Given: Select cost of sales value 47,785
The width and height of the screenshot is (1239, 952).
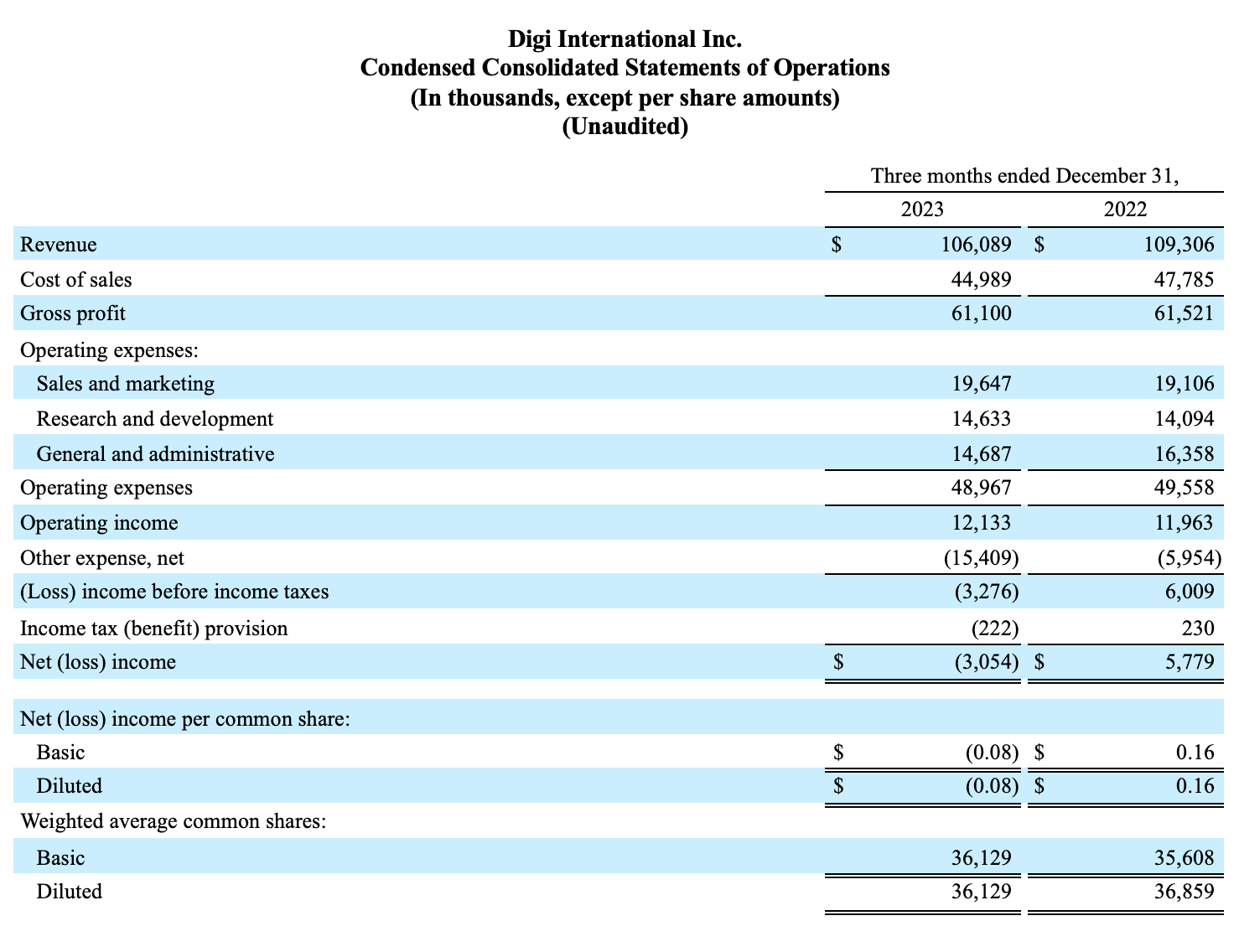Looking at the screenshot, I should [1185, 280].
